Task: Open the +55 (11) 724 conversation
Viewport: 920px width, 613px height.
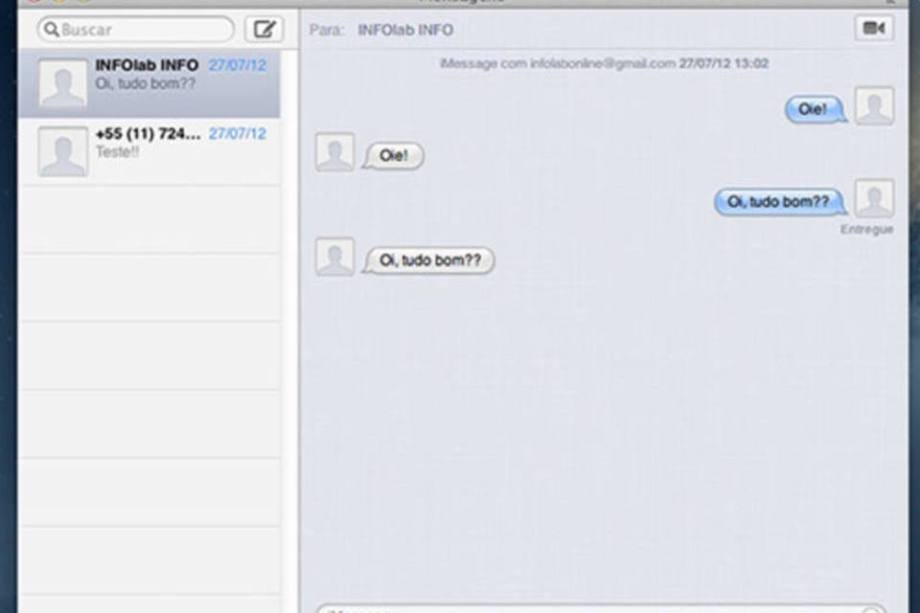Action: (x=149, y=152)
